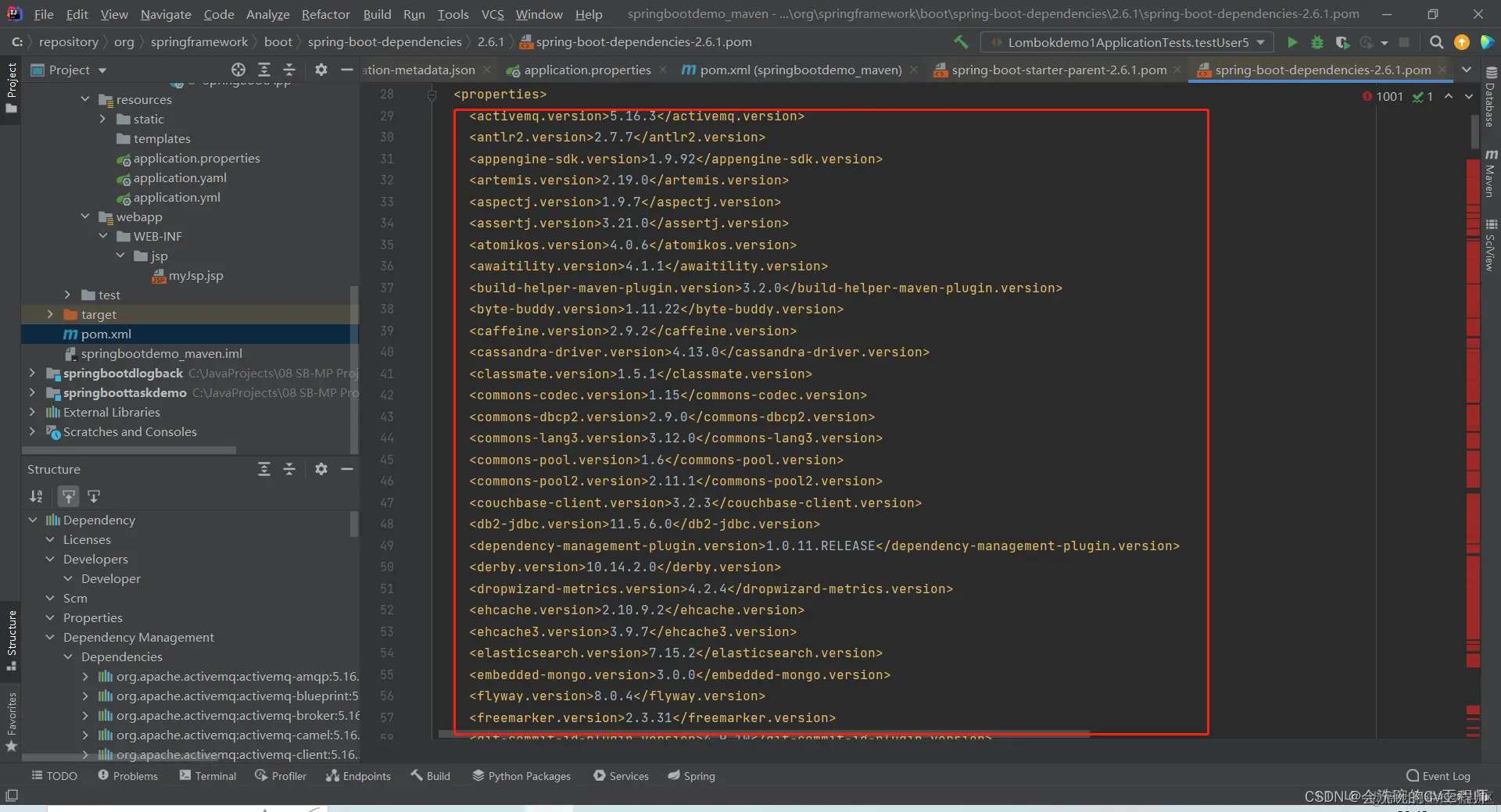Open the Maven tool window

click(x=1491, y=173)
